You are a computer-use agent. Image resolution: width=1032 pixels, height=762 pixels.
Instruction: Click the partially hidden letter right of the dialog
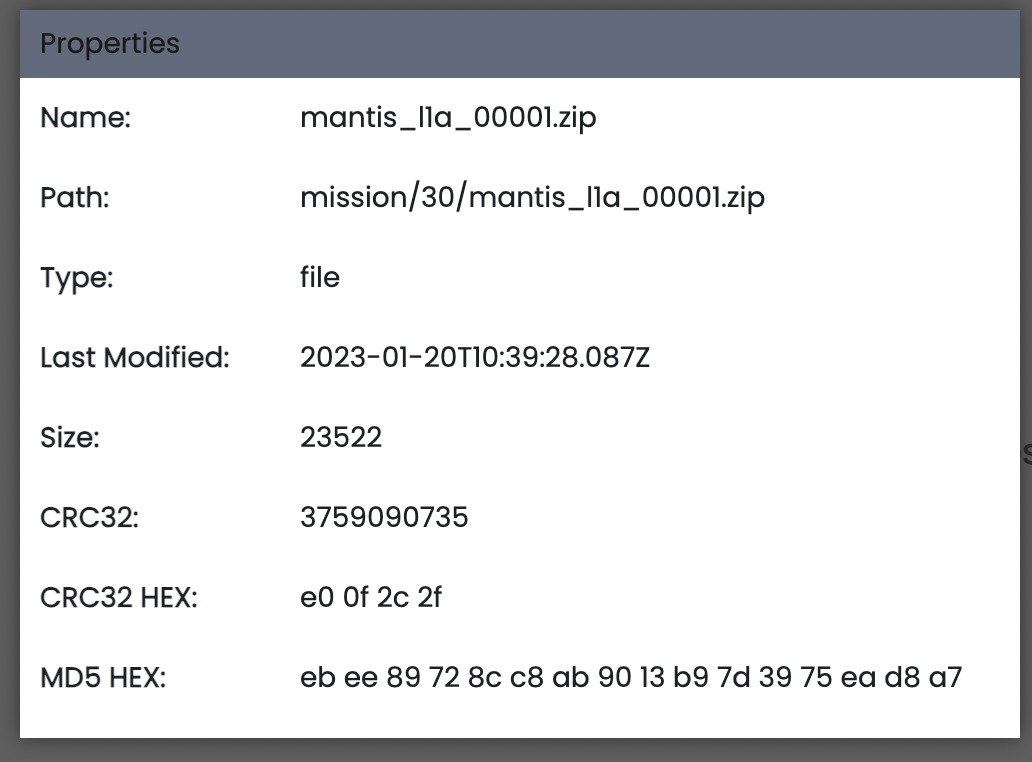point(1027,455)
